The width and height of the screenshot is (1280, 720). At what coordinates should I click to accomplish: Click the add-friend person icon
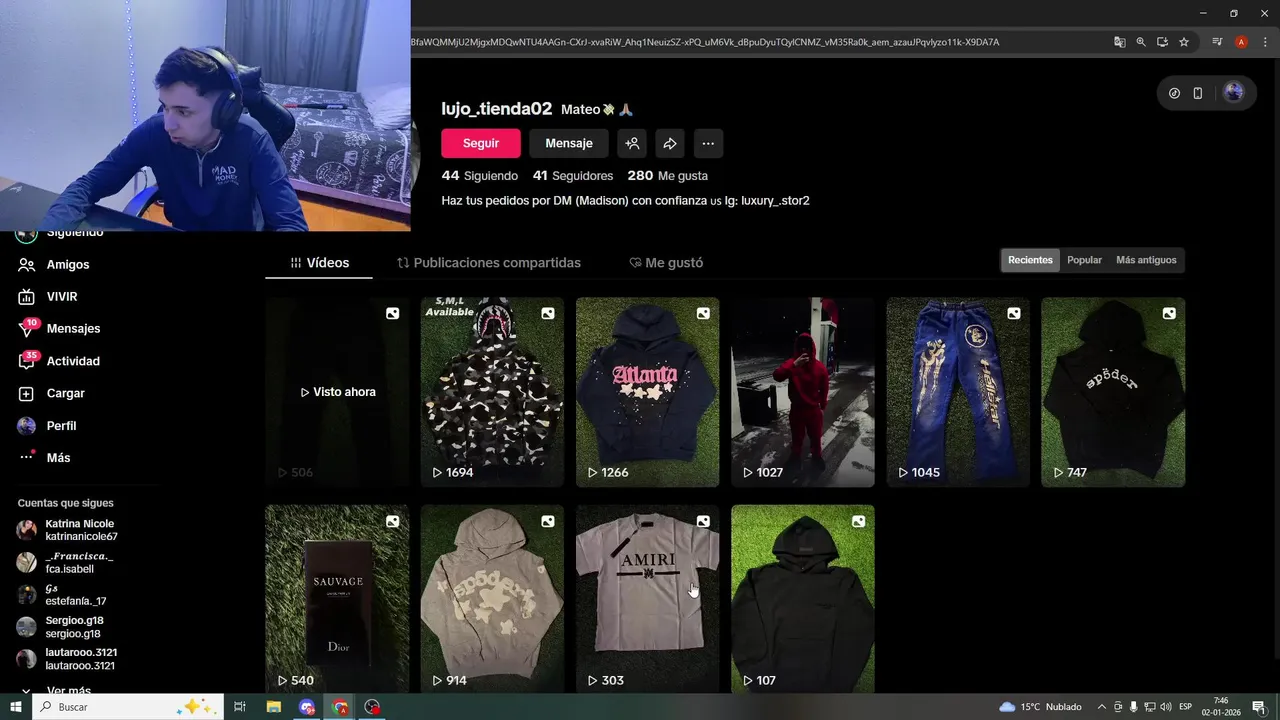[x=632, y=143]
